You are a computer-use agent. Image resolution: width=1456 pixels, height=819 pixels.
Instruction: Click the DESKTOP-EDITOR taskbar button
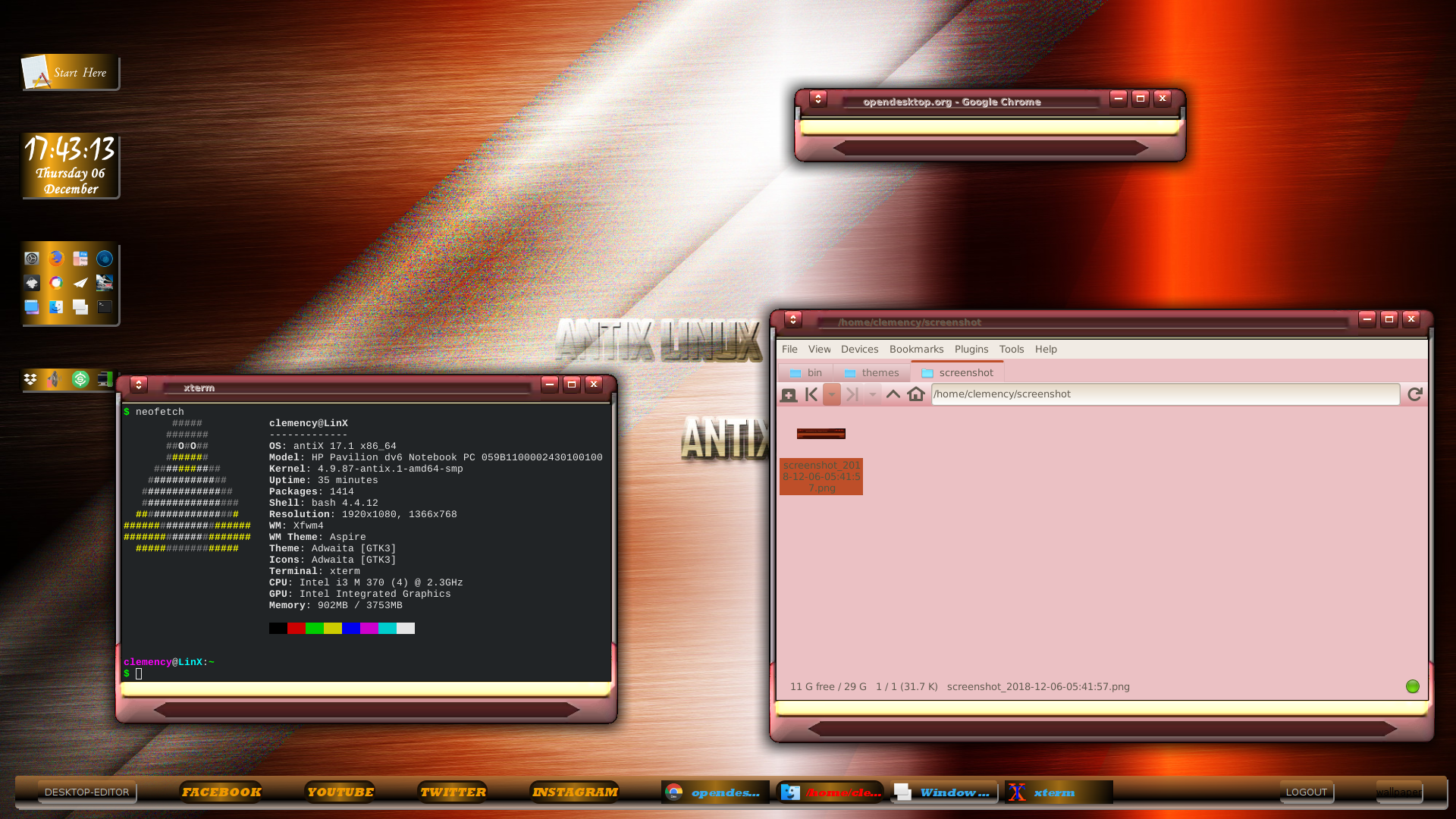click(87, 792)
